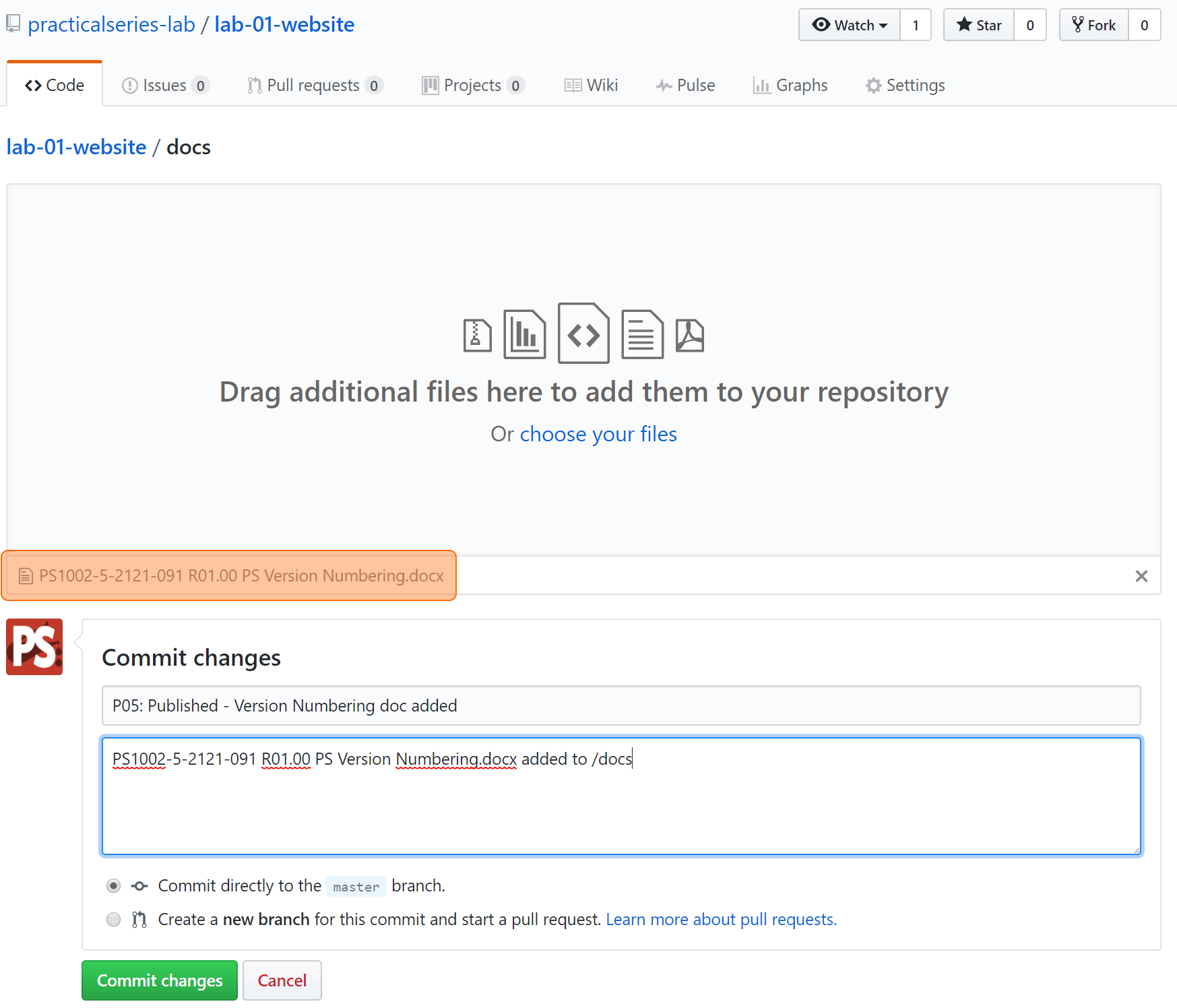Click the bar chart file icon
The image size is (1177, 1008).
tap(525, 334)
